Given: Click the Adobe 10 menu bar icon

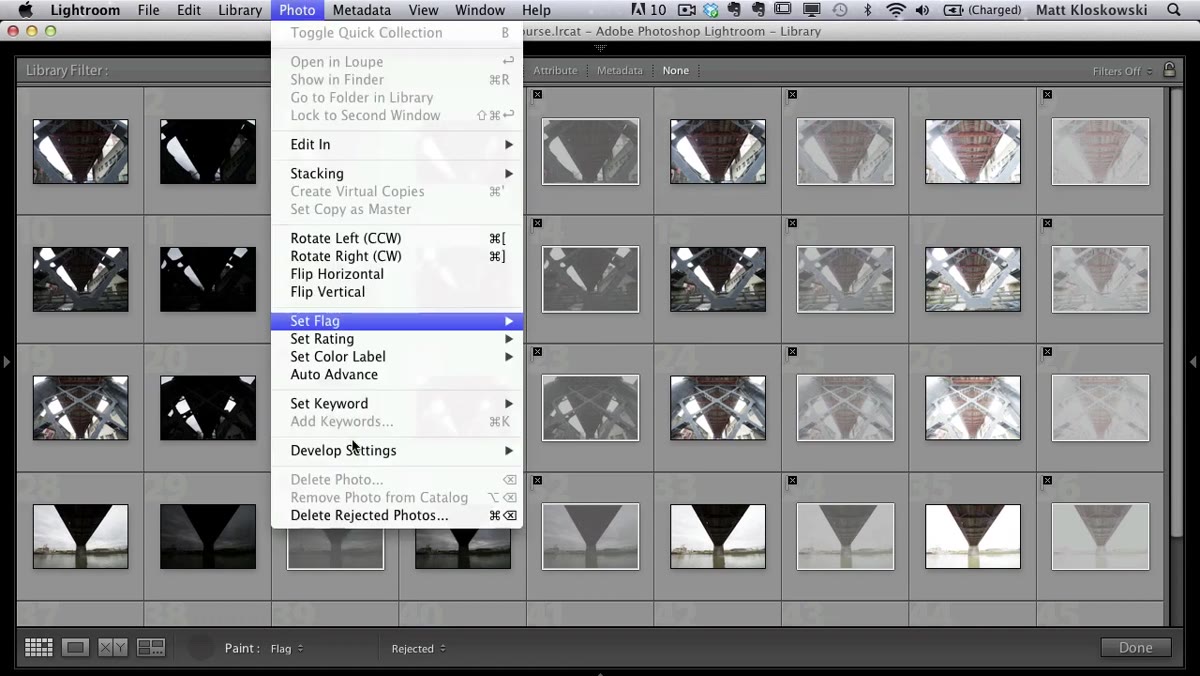Looking at the screenshot, I should [x=649, y=10].
